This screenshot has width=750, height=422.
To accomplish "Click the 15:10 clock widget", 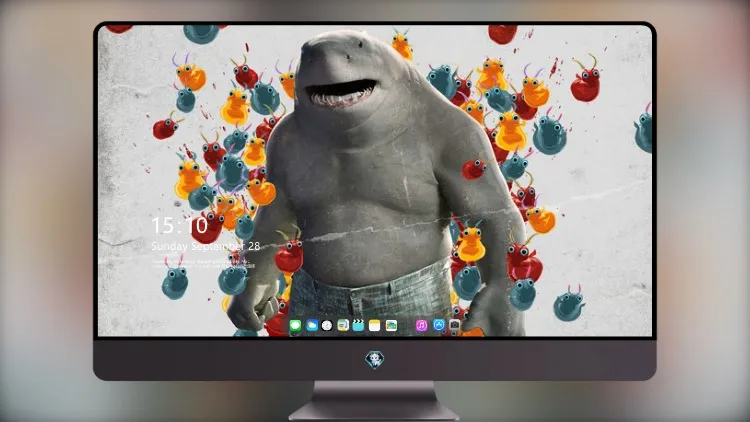I will click(179, 225).
